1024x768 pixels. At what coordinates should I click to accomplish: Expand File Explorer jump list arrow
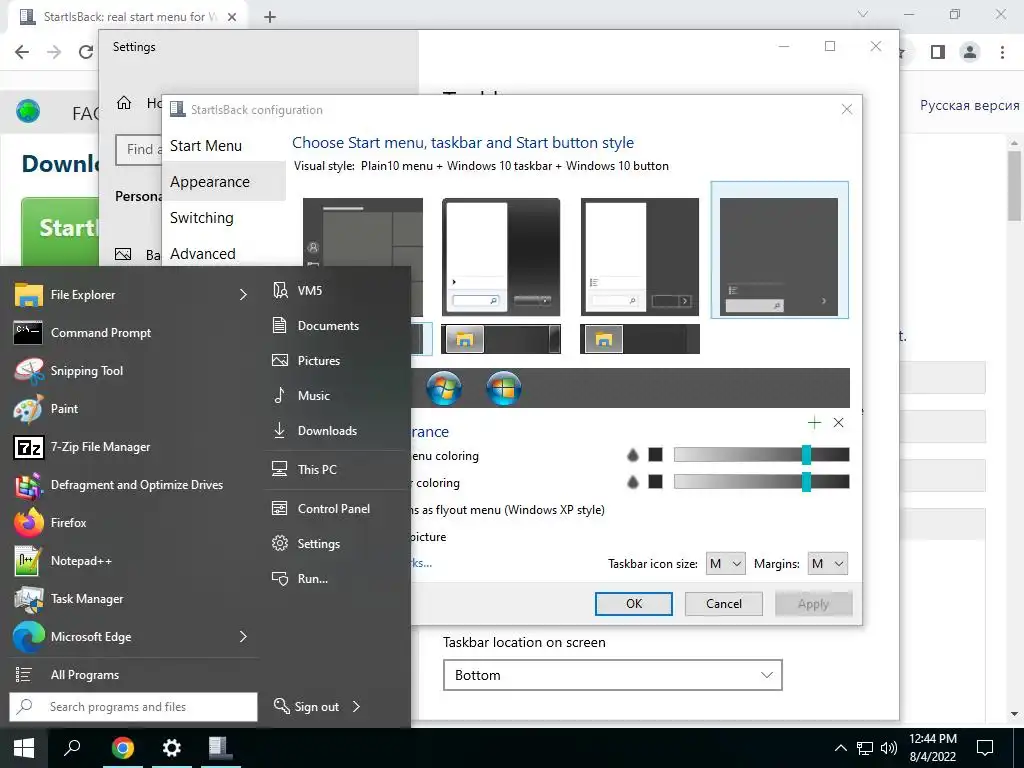tap(244, 295)
